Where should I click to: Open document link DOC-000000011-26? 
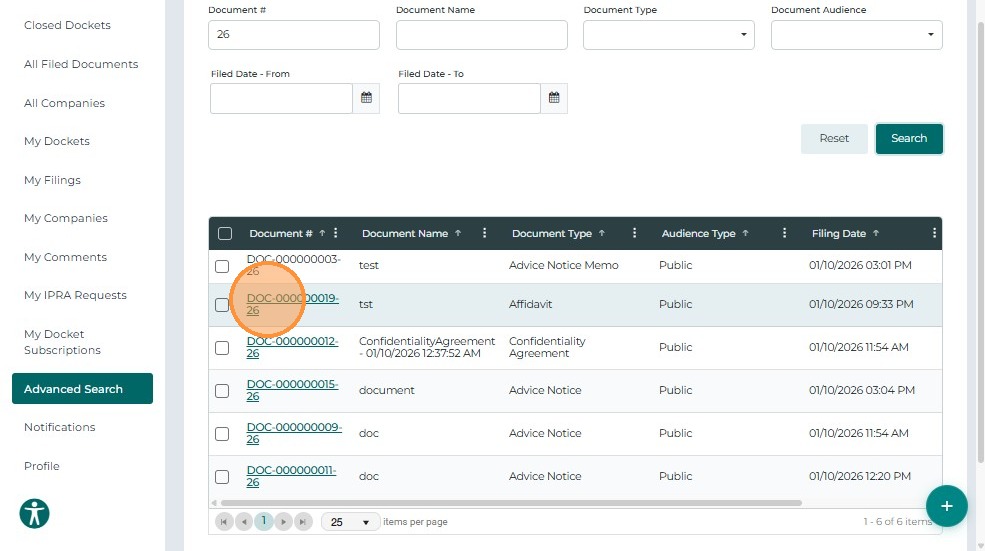click(291, 476)
